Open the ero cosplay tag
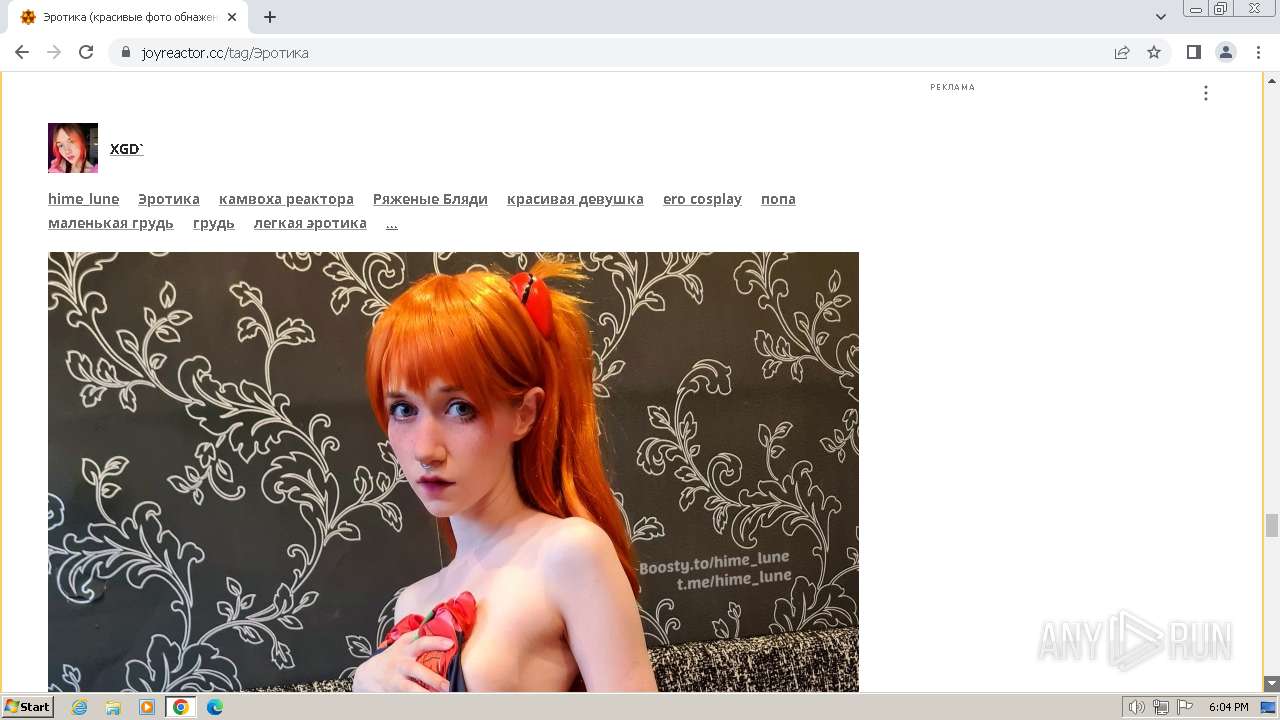This screenshot has height=720, width=1280. pos(702,199)
